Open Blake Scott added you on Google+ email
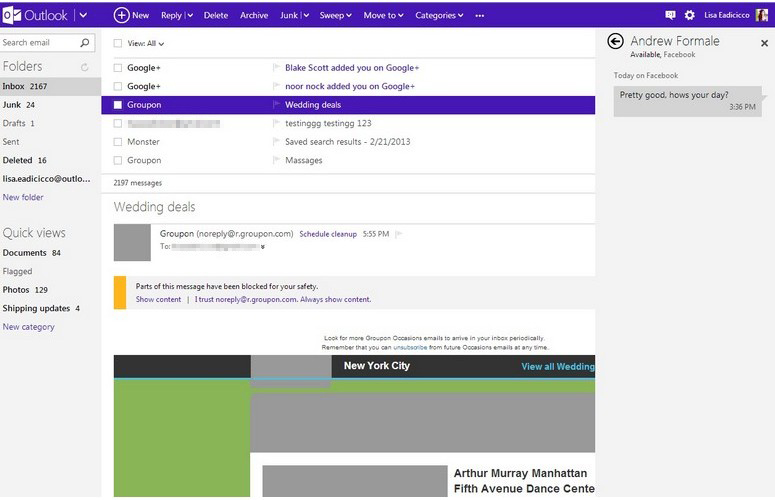The height and width of the screenshot is (500, 775). (352, 68)
